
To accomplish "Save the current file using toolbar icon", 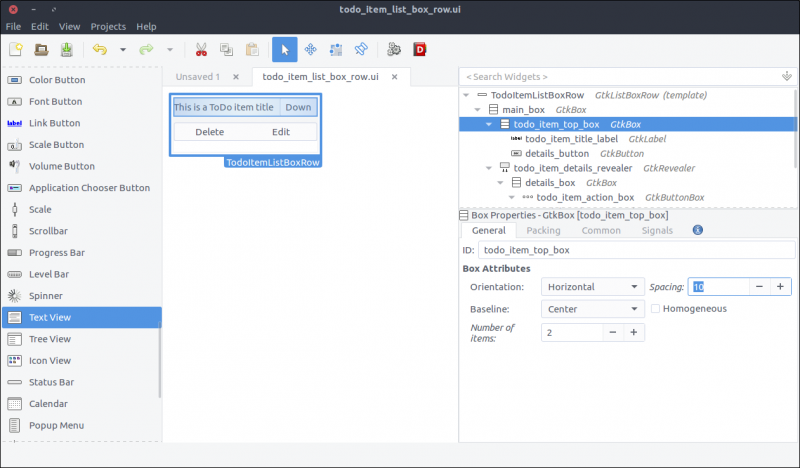I will tap(66, 49).
